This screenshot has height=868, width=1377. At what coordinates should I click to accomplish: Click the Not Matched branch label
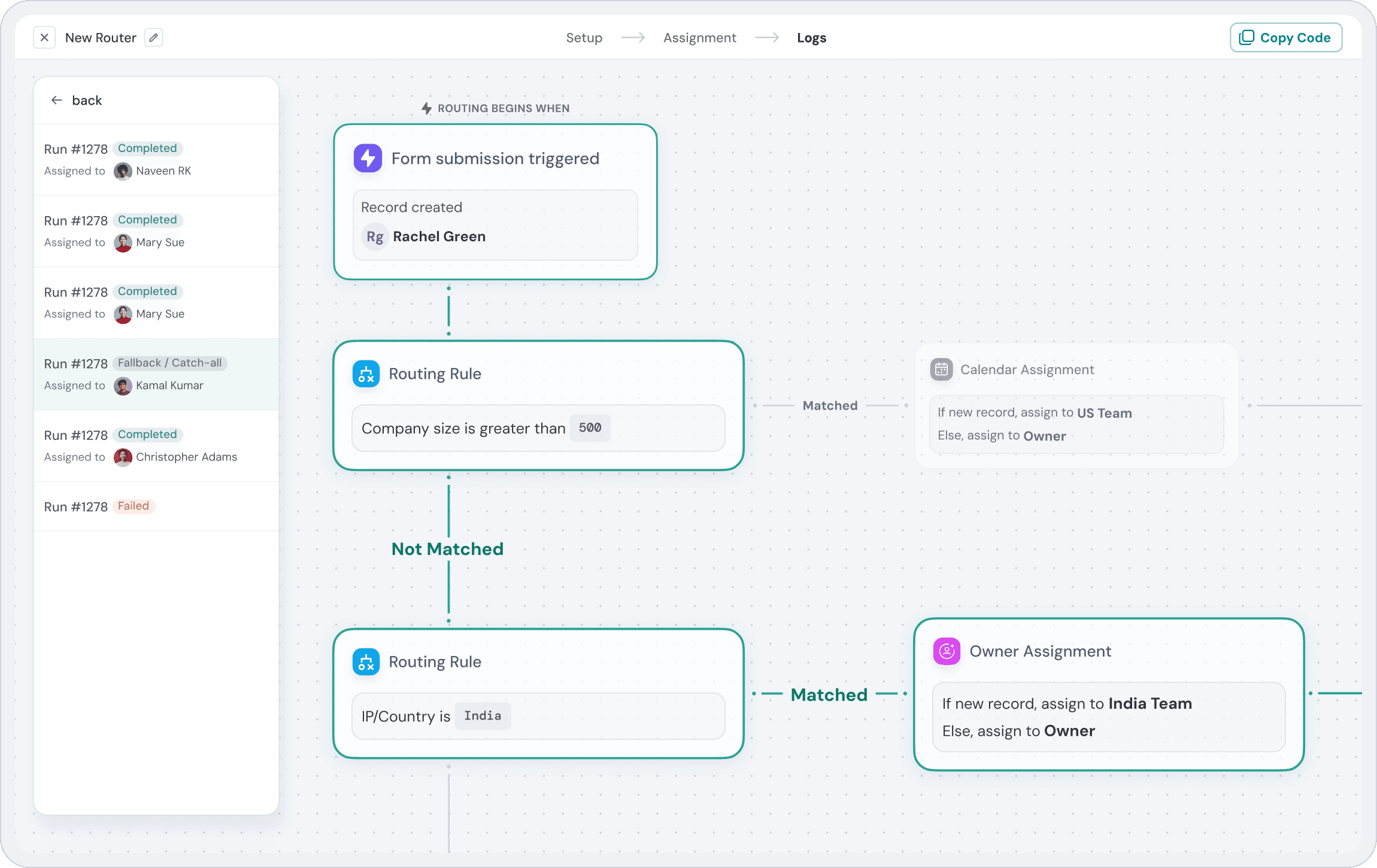click(447, 549)
